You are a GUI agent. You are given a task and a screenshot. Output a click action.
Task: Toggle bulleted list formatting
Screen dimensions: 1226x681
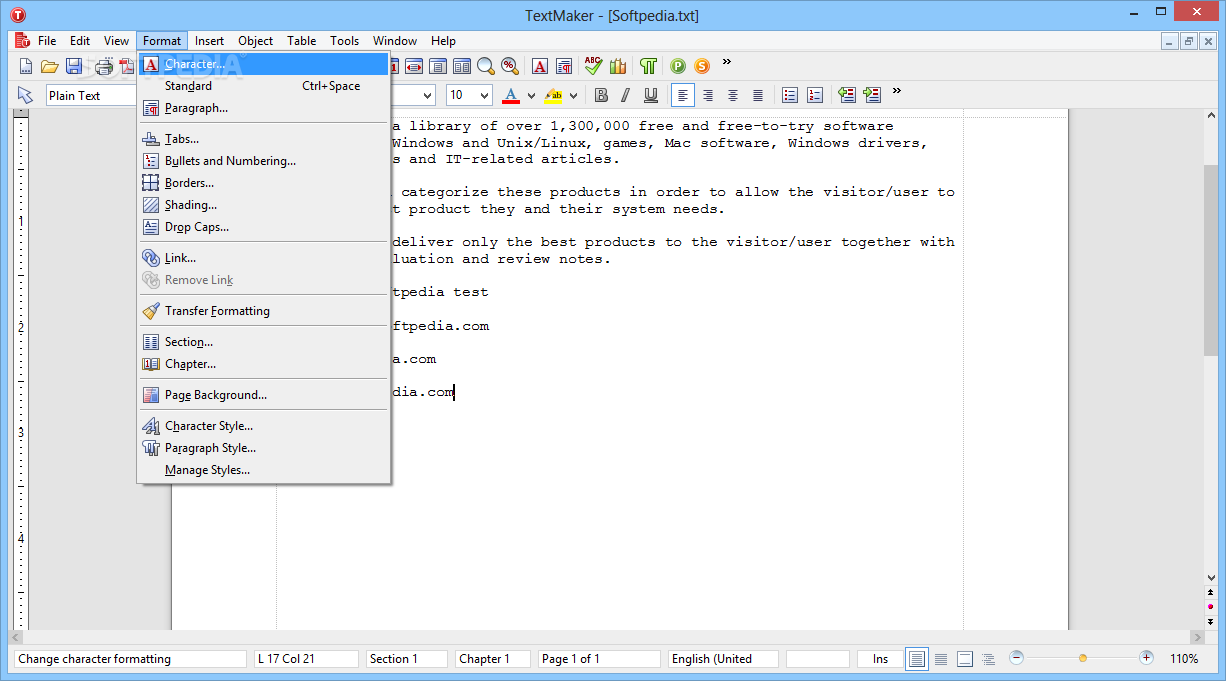(x=790, y=95)
